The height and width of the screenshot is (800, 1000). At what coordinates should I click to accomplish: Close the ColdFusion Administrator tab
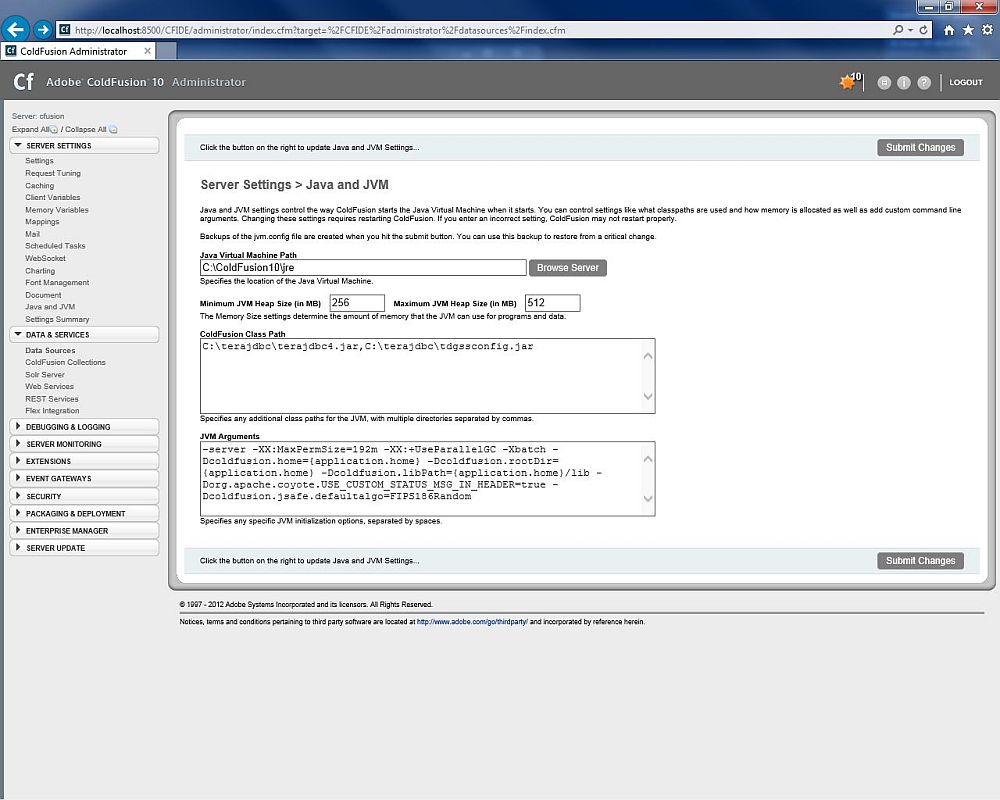pyautogui.click(x=147, y=51)
